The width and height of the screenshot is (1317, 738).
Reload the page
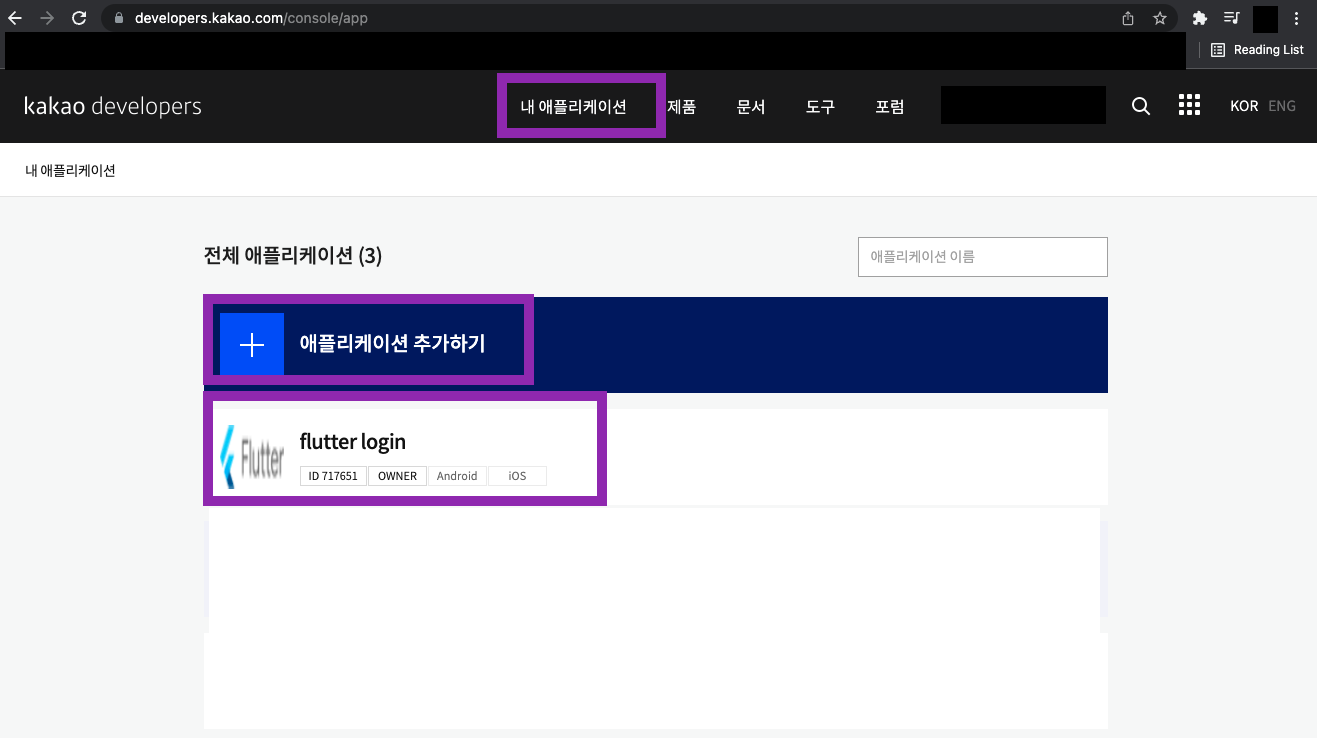tap(79, 18)
